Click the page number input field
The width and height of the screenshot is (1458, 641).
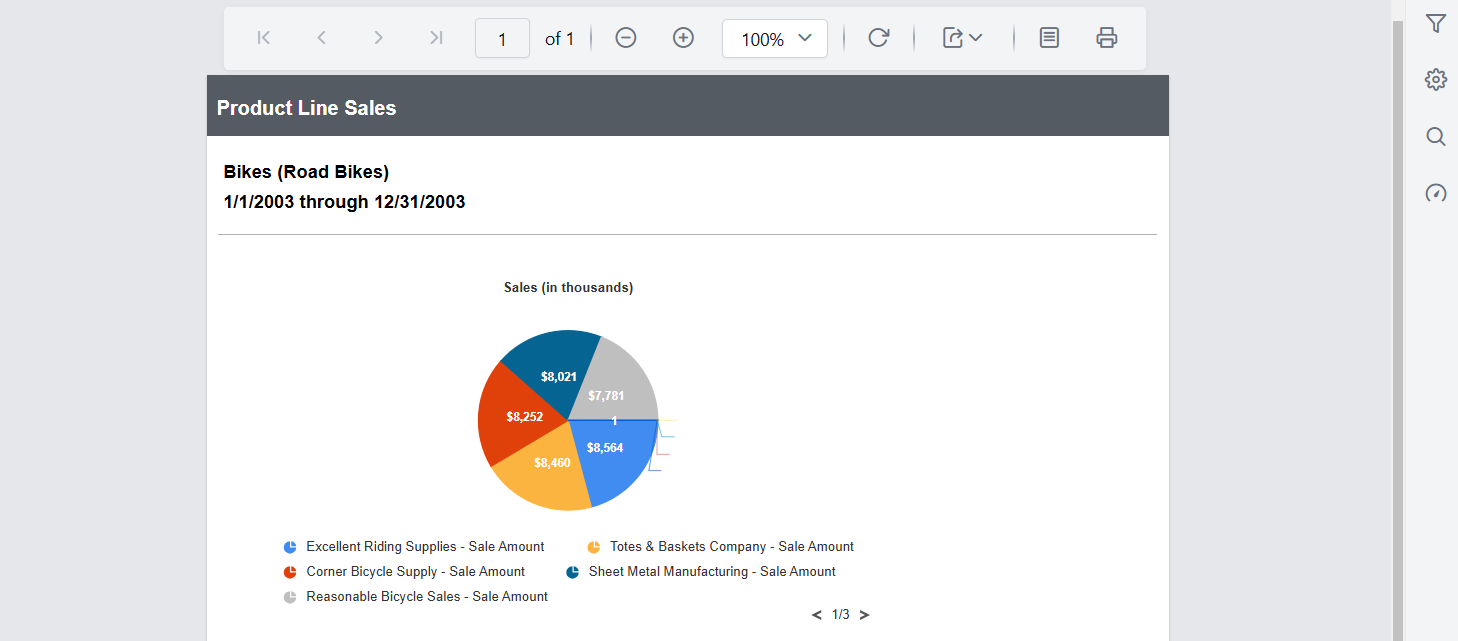click(502, 37)
